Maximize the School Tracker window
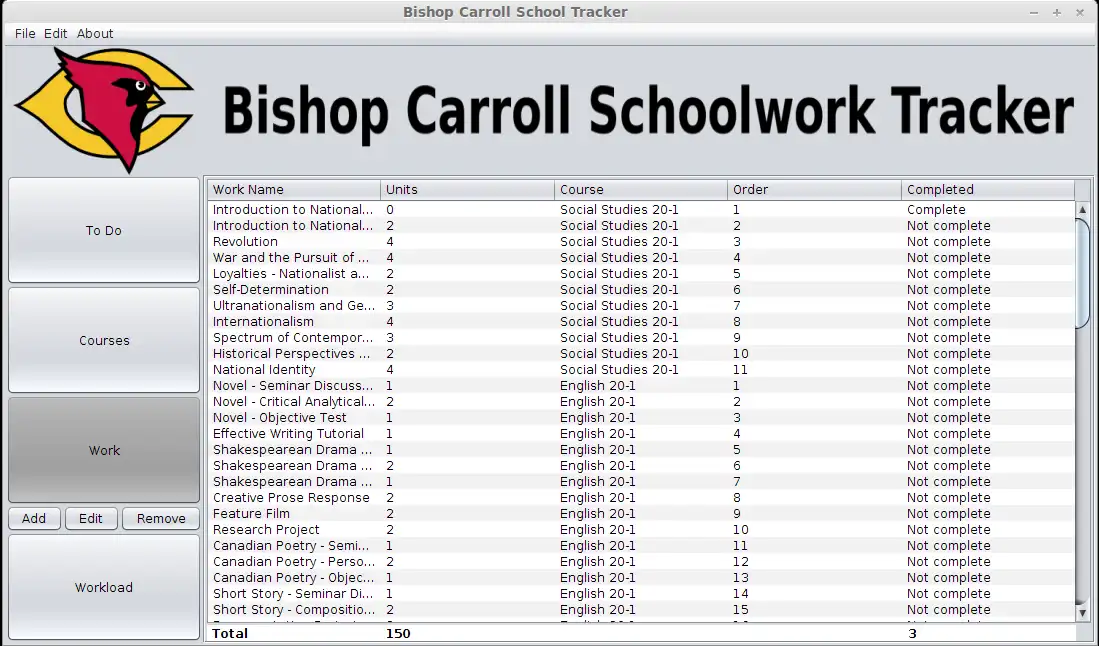The width and height of the screenshot is (1099, 646). [x=1057, y=13]
